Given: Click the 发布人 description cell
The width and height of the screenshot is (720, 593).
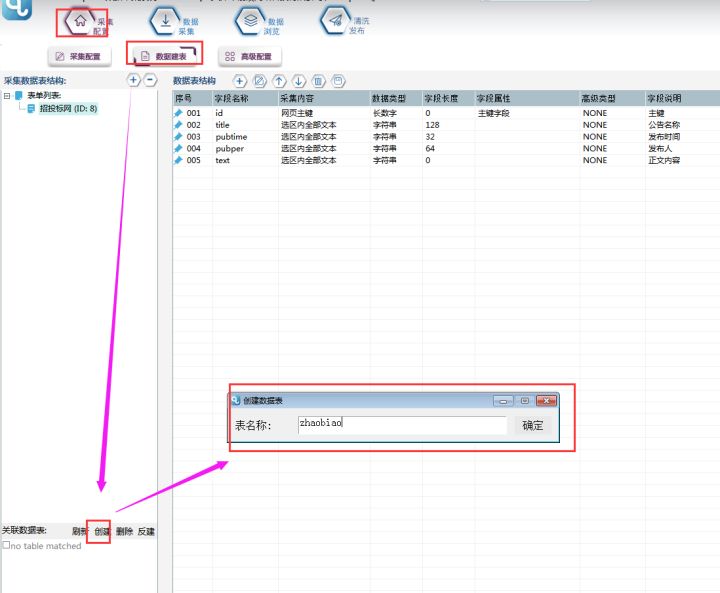Looking at the screenshot, I should point(660,148).
